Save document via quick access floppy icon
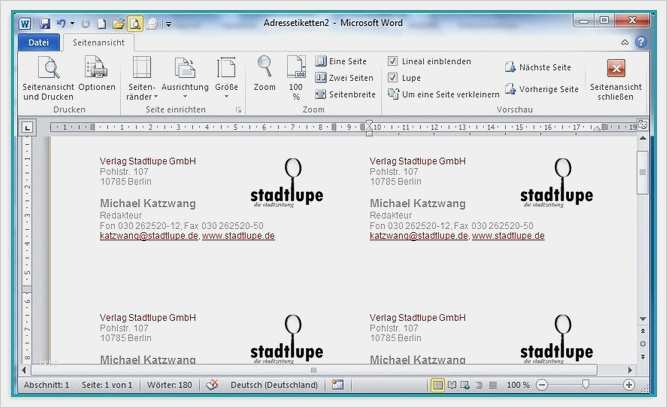Screen dimensions: 667x408 [45, 24]
